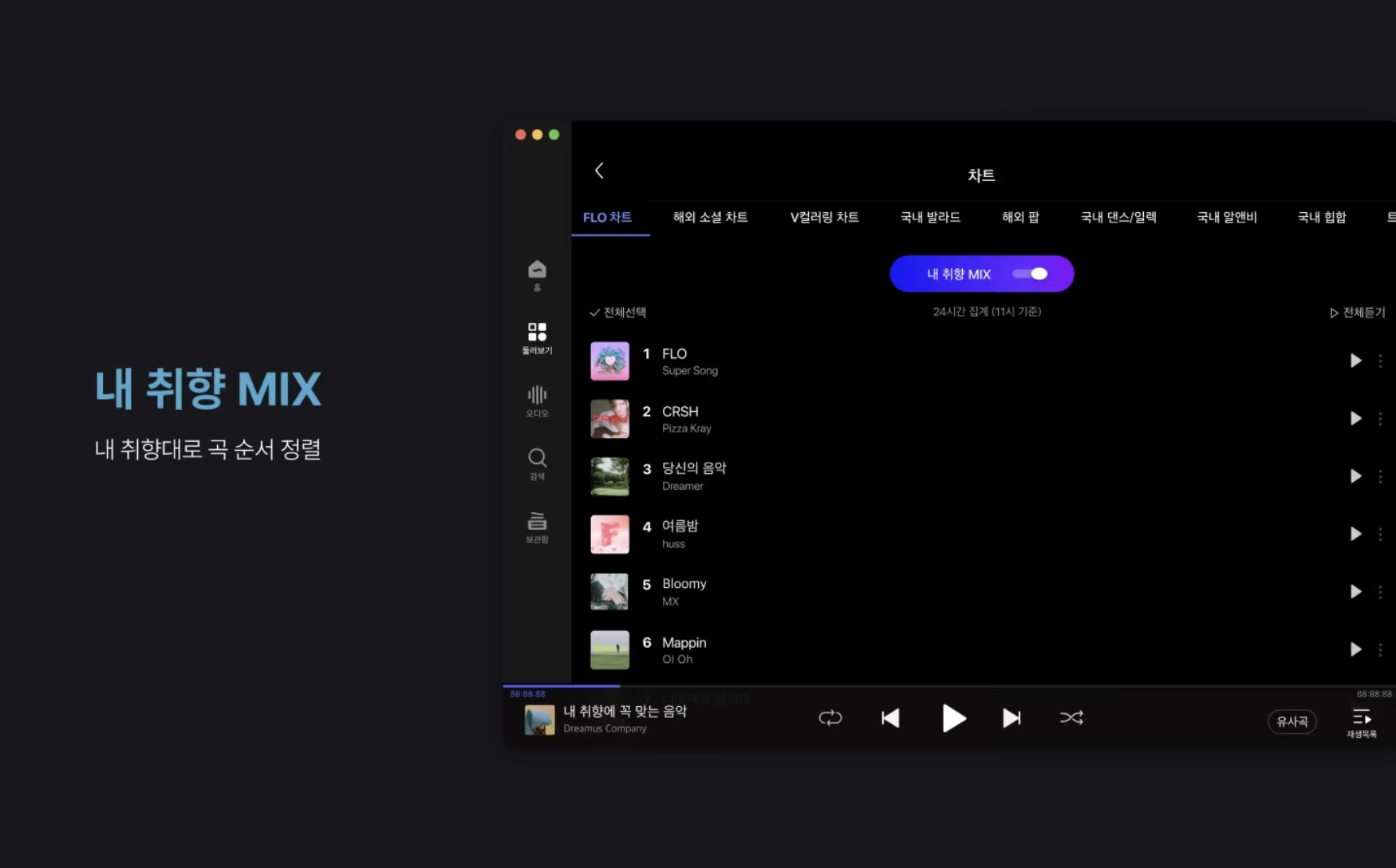This screenshot has width=1396, height=868.
Task: Switch to 국내 알앤비 tab
Action: pos(1227,217)
